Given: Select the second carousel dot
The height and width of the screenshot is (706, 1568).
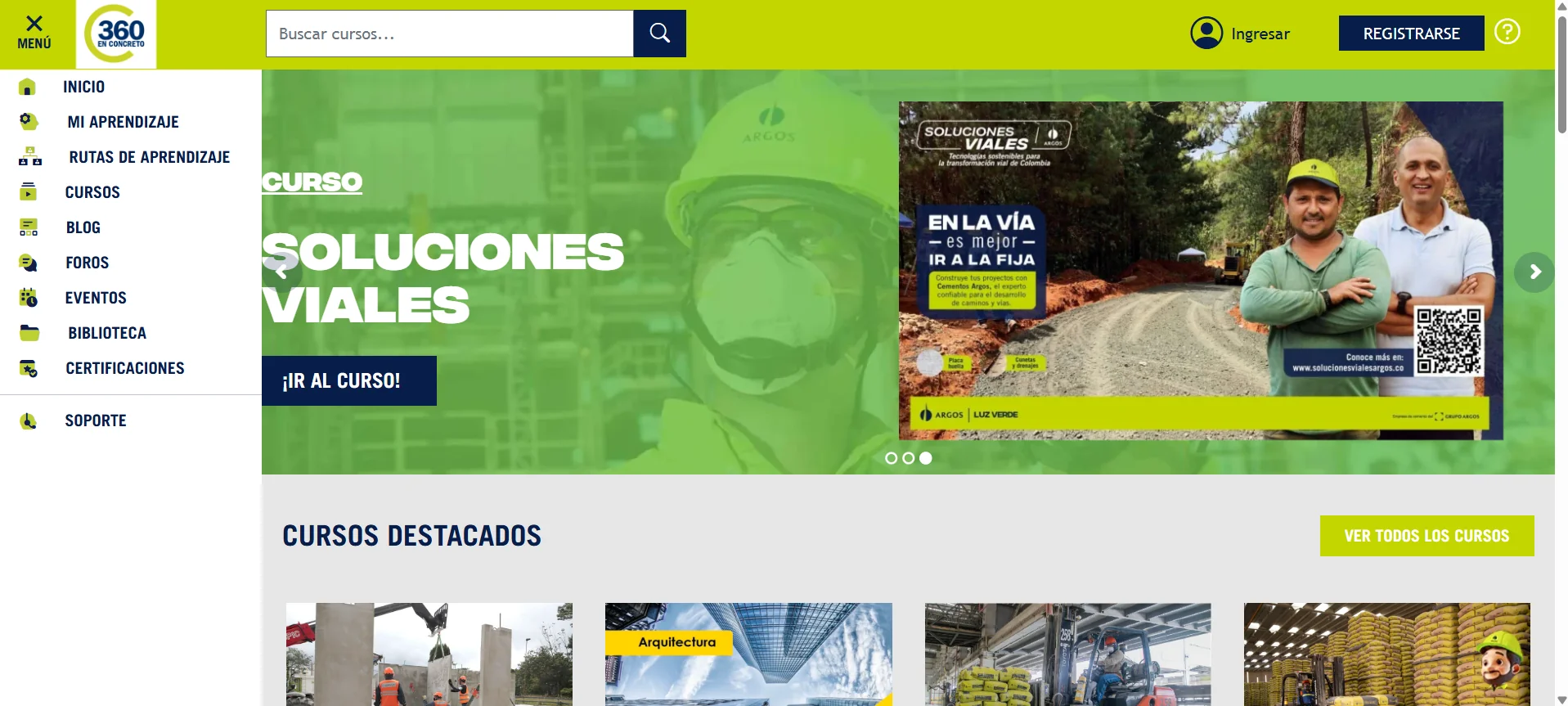Looking at the screenshot, I should (908, 458).
